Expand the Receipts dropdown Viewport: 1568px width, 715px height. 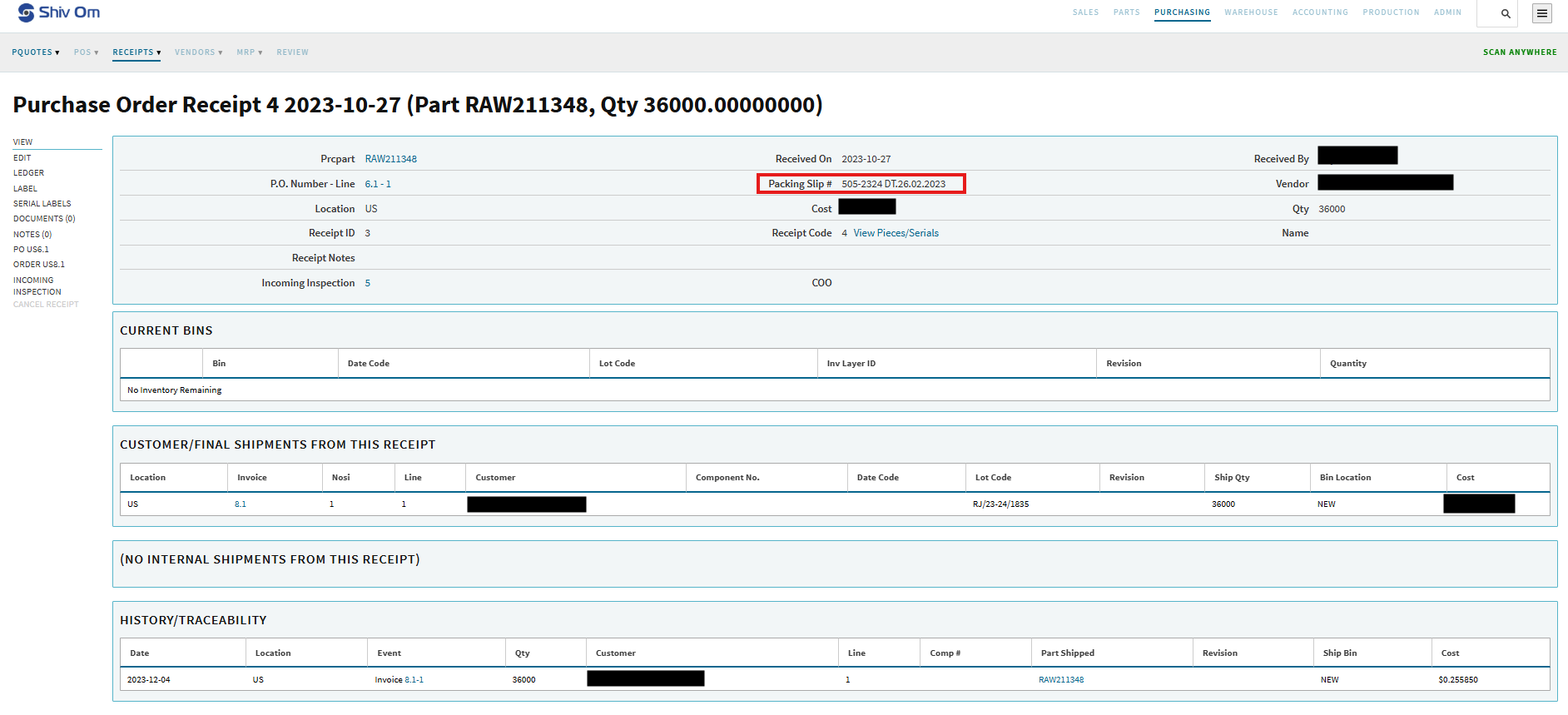tap(136, 52)
